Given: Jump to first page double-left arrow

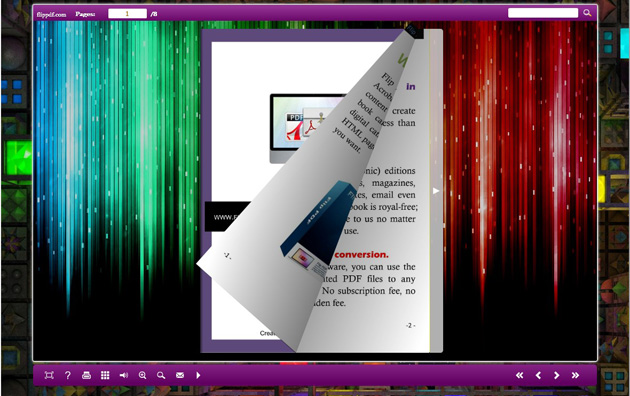Looking at the screenshot, I should click(520, 375).
